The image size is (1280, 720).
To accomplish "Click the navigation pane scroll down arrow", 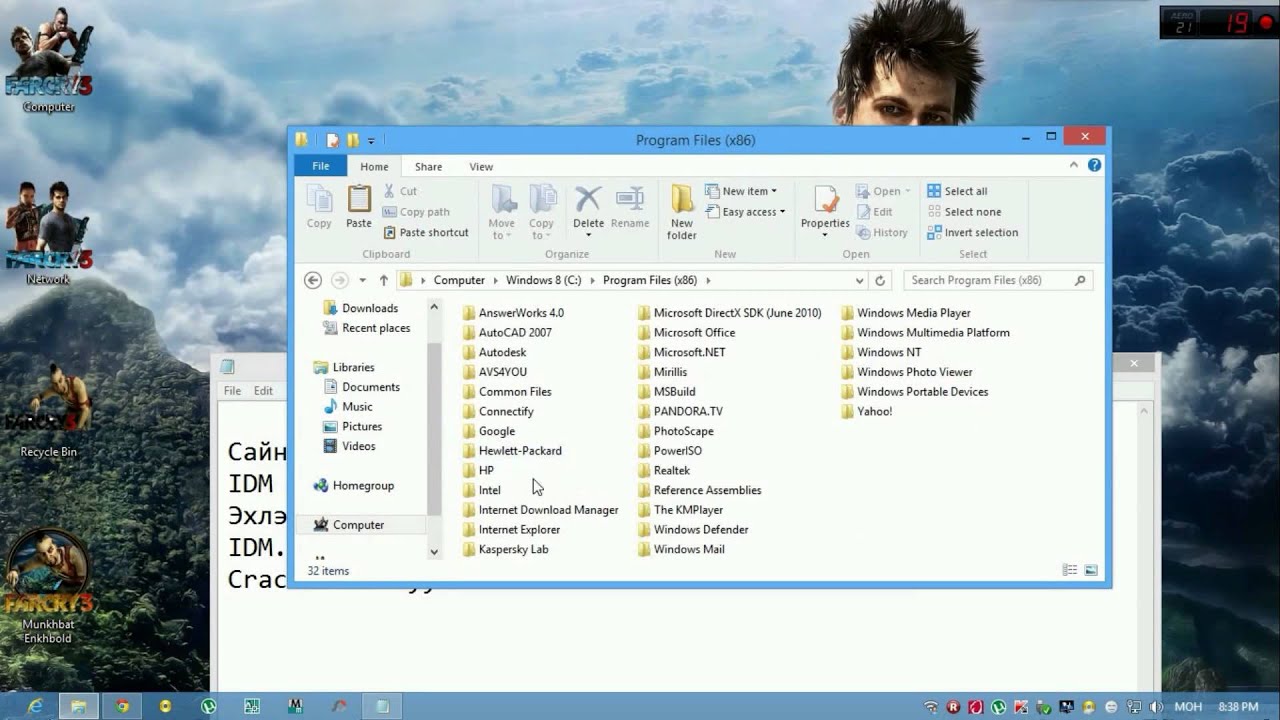I will [x=434, y=551].
